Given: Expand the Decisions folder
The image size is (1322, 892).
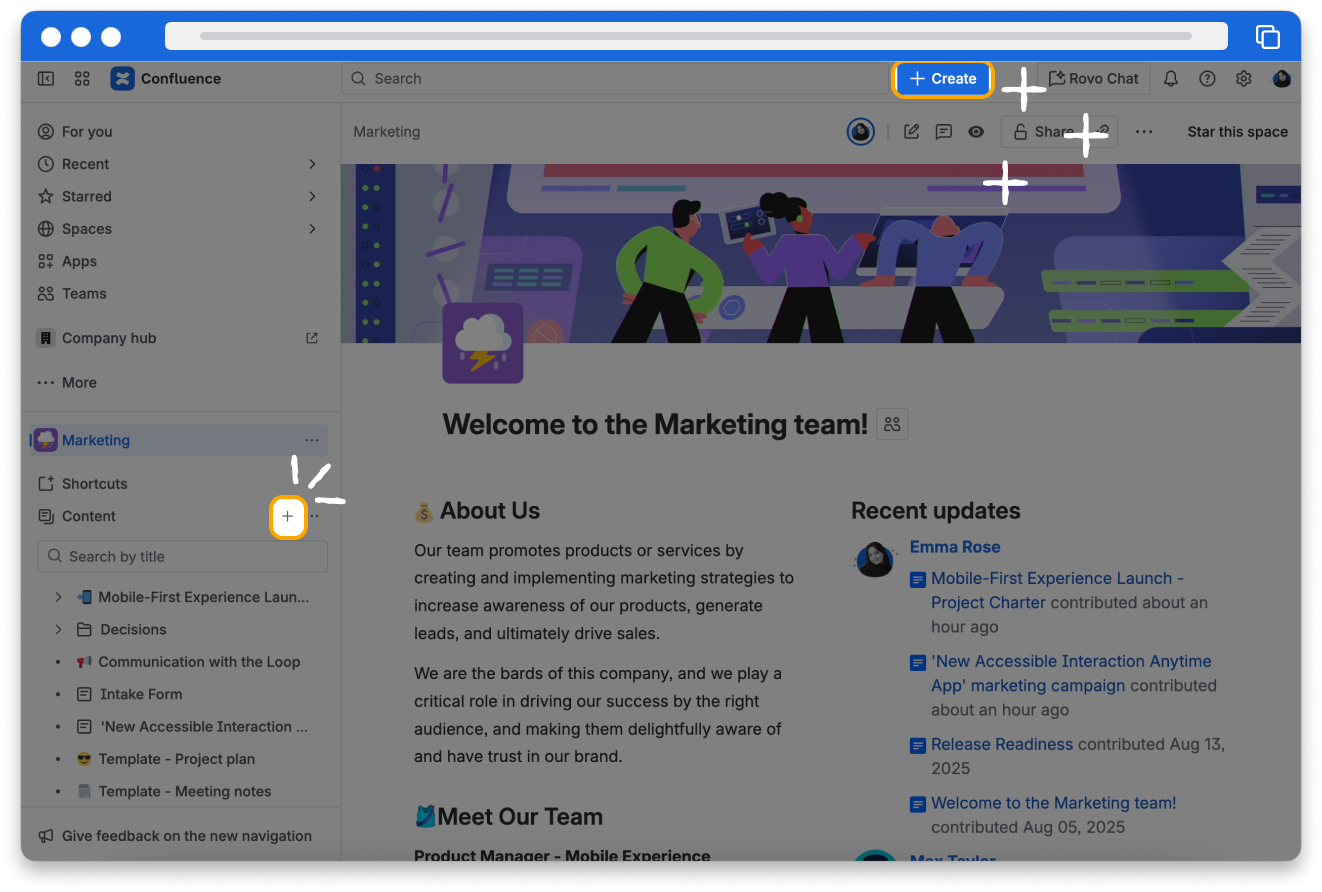Looking at the screenshot, I should 58,630.
